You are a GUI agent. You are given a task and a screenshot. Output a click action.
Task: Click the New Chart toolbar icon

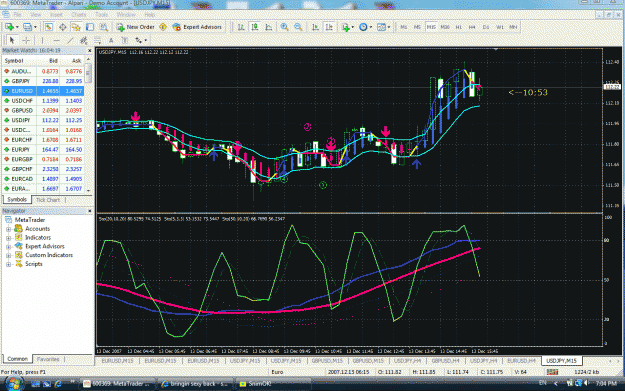tap(9, 27)
